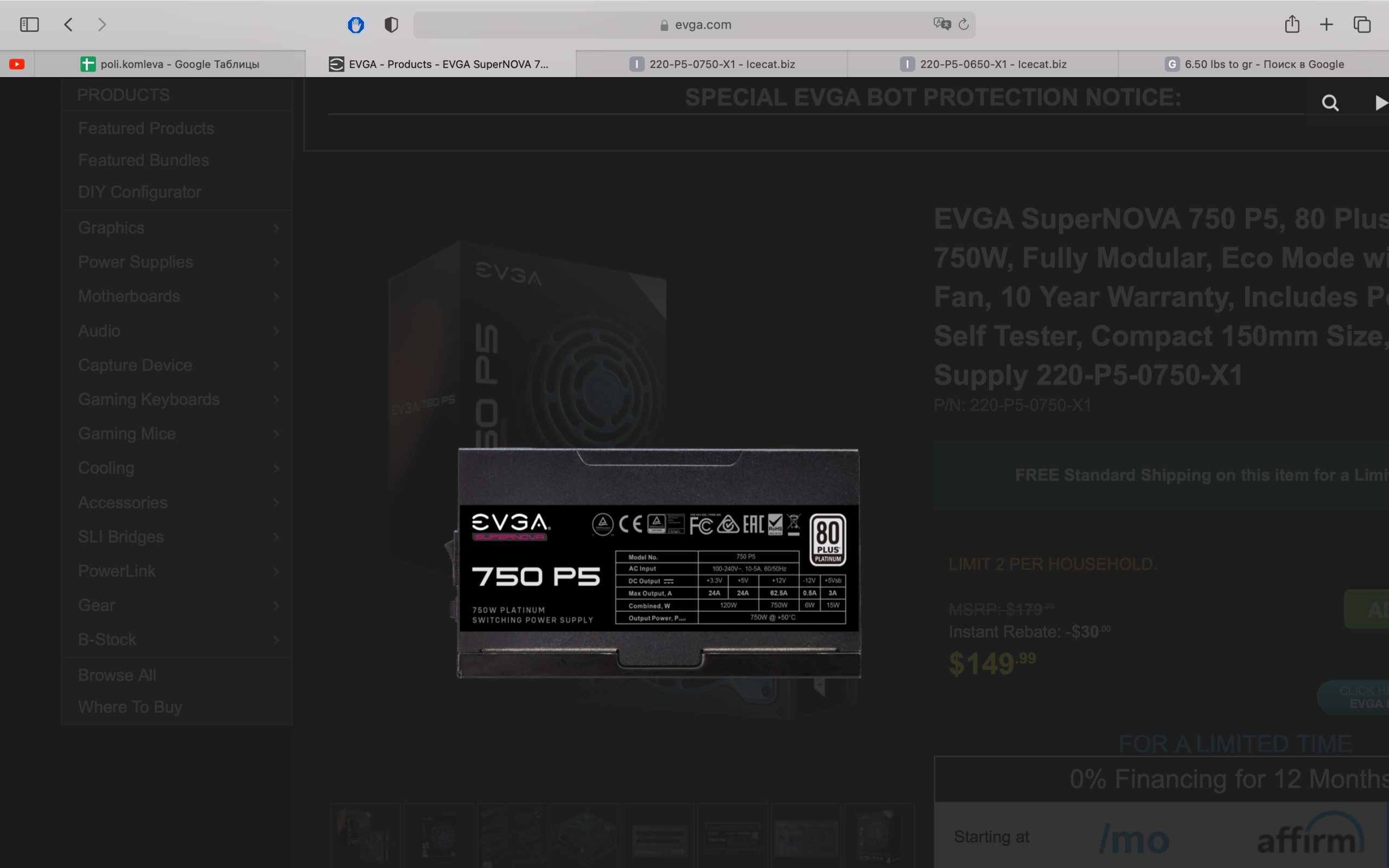This screenshot has height=868, width=1389.
Task: Click Instant Rebate: -$30 text
Action: 1029,632
